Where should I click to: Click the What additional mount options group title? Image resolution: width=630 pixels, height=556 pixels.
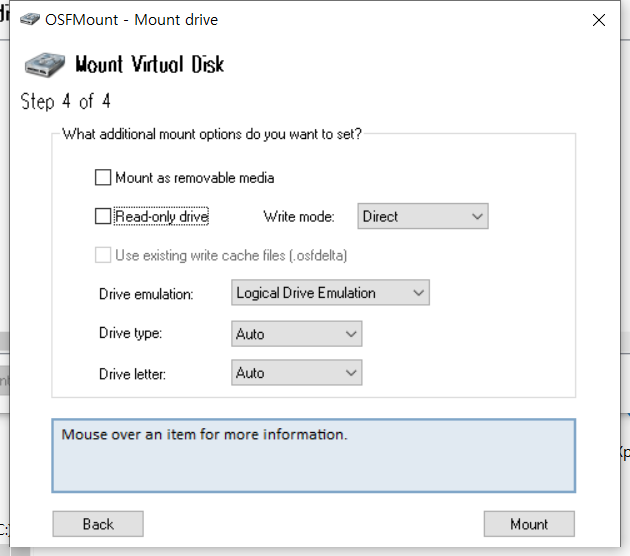point(212,134)
